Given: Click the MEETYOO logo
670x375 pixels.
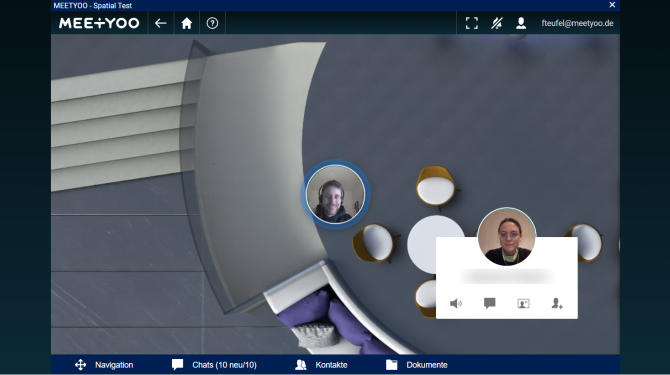Looking at the screenshot, I should coord(99,23).
